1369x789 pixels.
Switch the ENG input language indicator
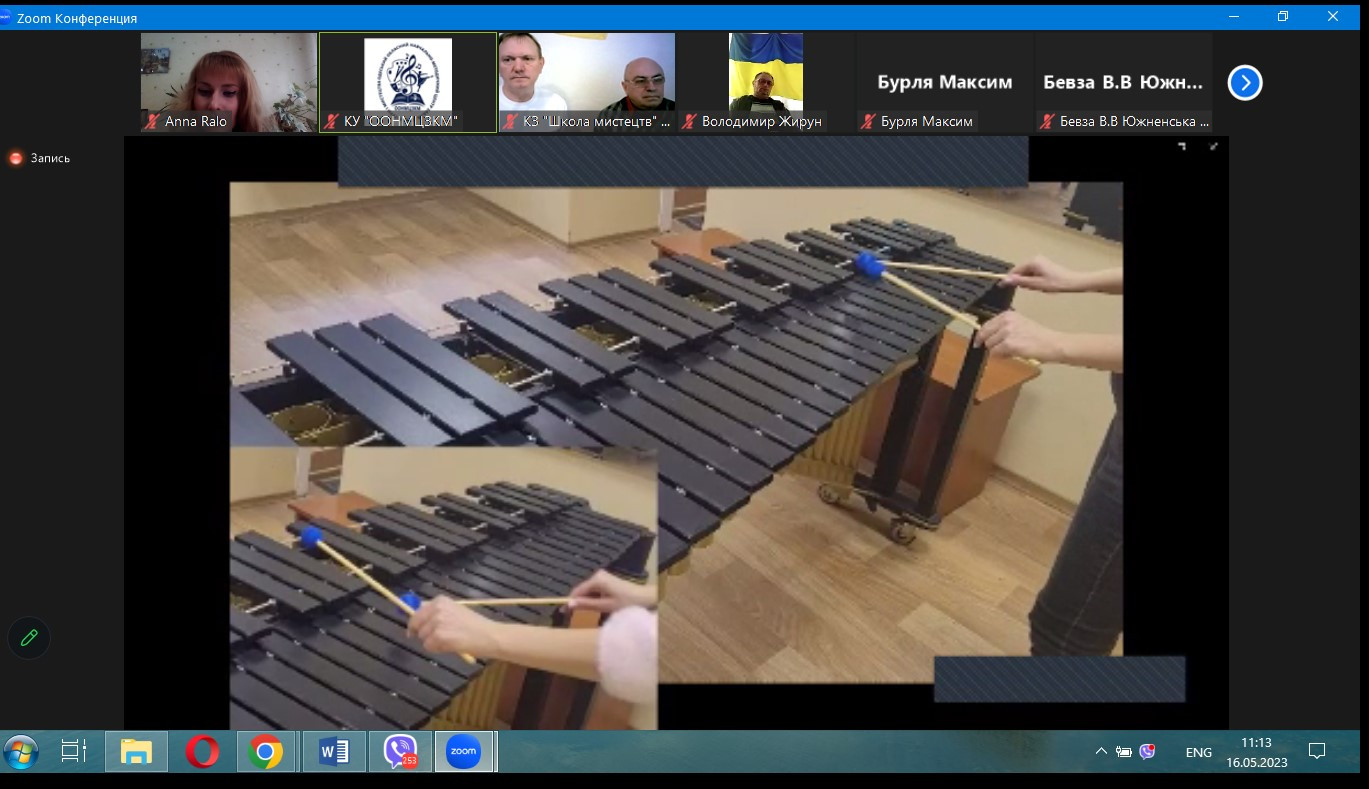coord(1198,752)
